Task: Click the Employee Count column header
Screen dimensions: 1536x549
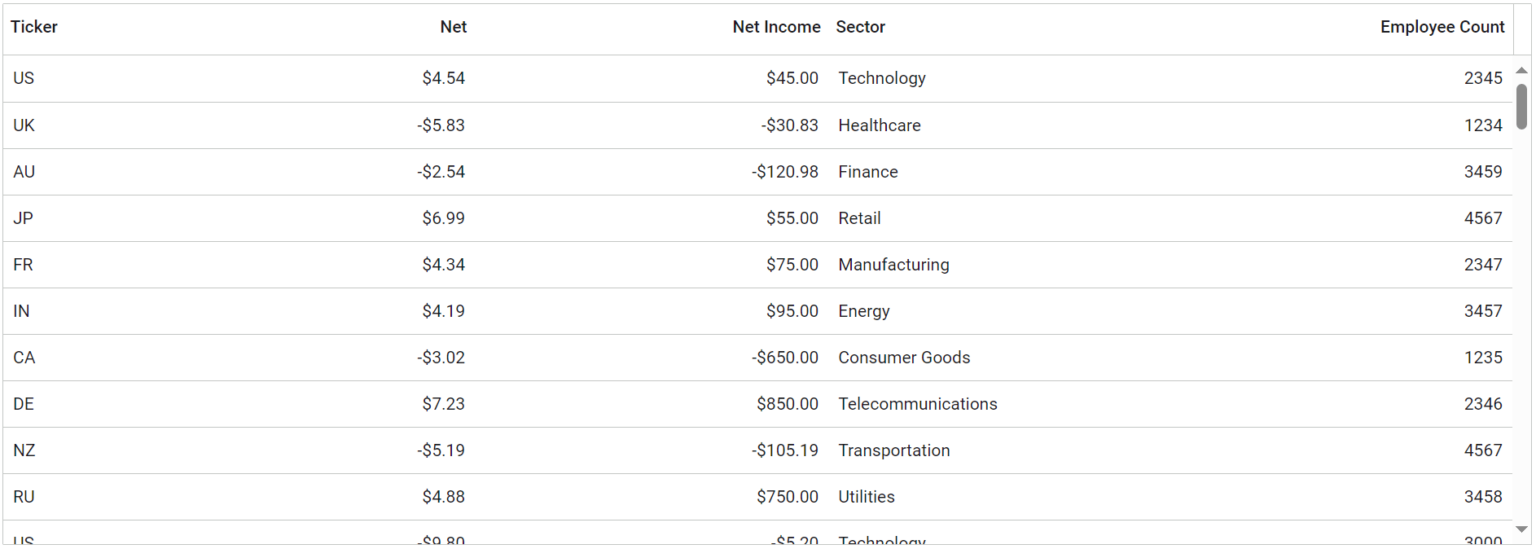Action: click(x=1442, y=27)
